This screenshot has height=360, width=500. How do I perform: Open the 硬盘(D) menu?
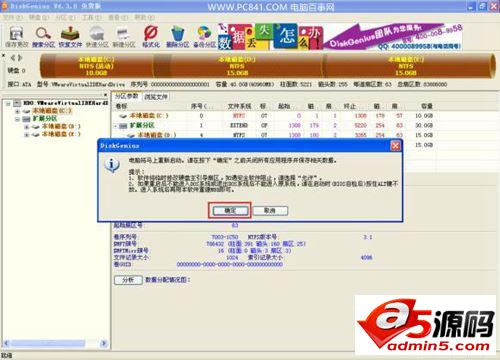pos(39,17)
